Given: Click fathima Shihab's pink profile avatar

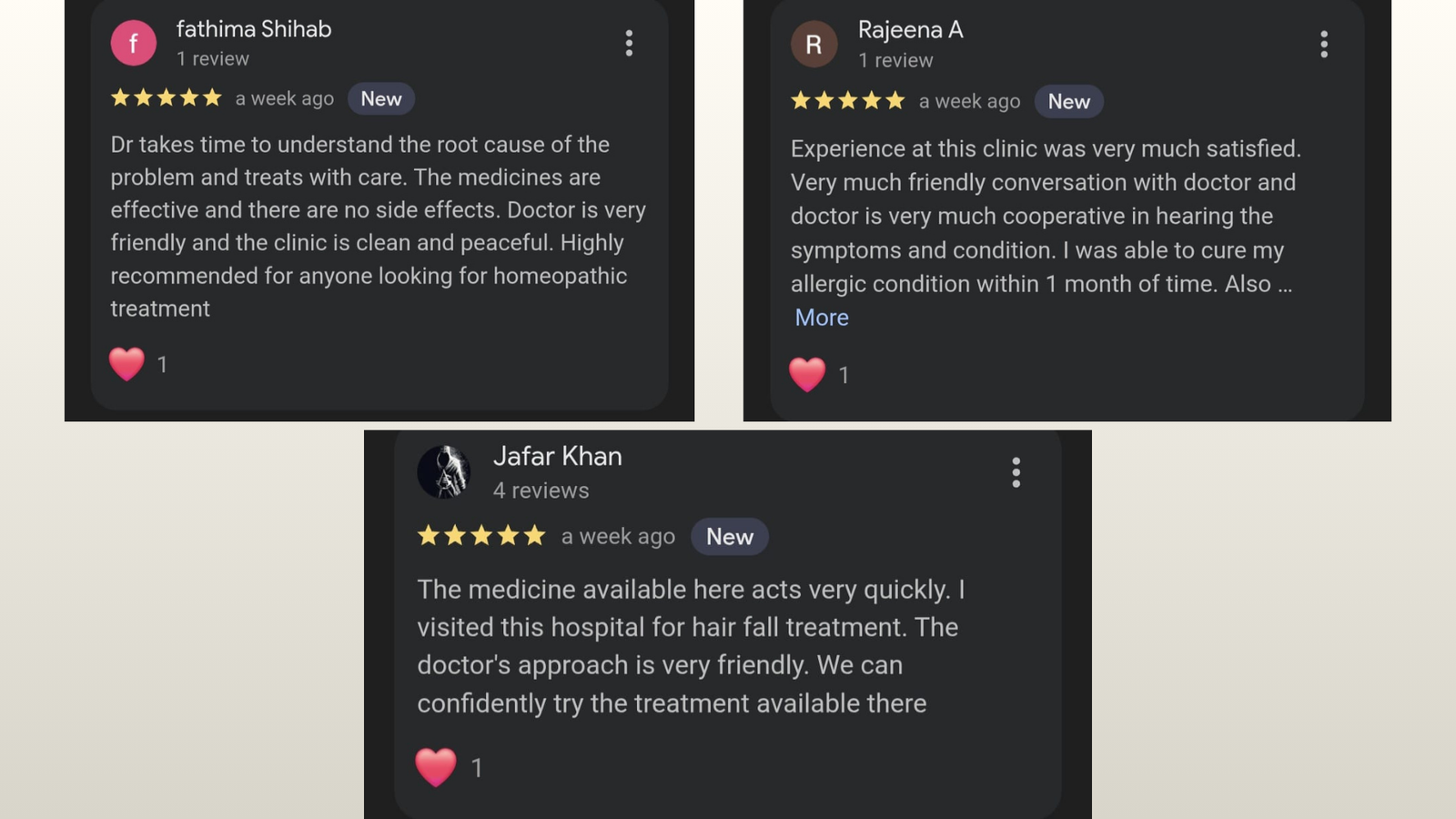Looking at the screenshot, I should (x=134, y=43).
